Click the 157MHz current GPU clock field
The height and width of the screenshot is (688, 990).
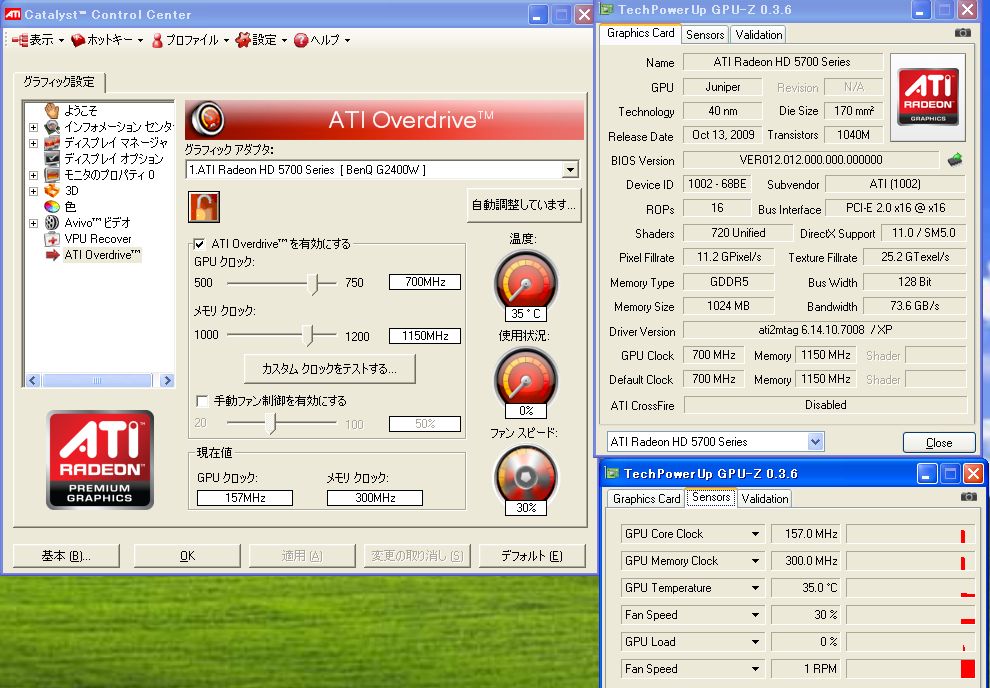click(x=245, y=498)
